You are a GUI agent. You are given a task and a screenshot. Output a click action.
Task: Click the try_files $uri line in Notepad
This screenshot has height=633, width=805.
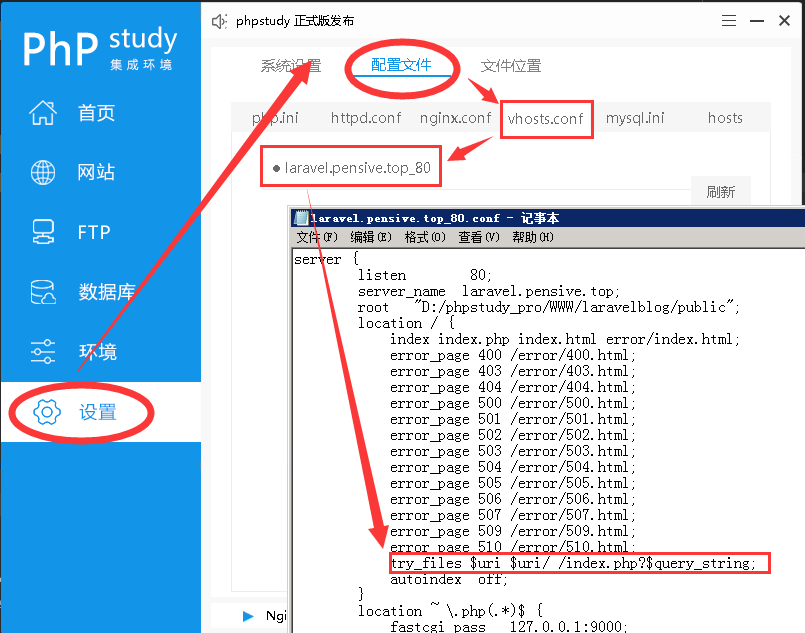(x=573, y=563)
